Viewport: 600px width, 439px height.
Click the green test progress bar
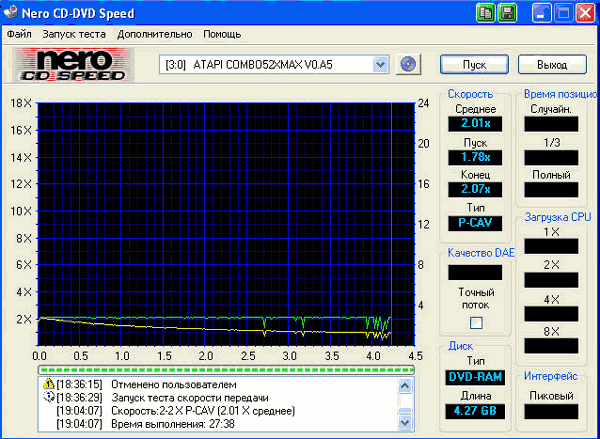226,370
